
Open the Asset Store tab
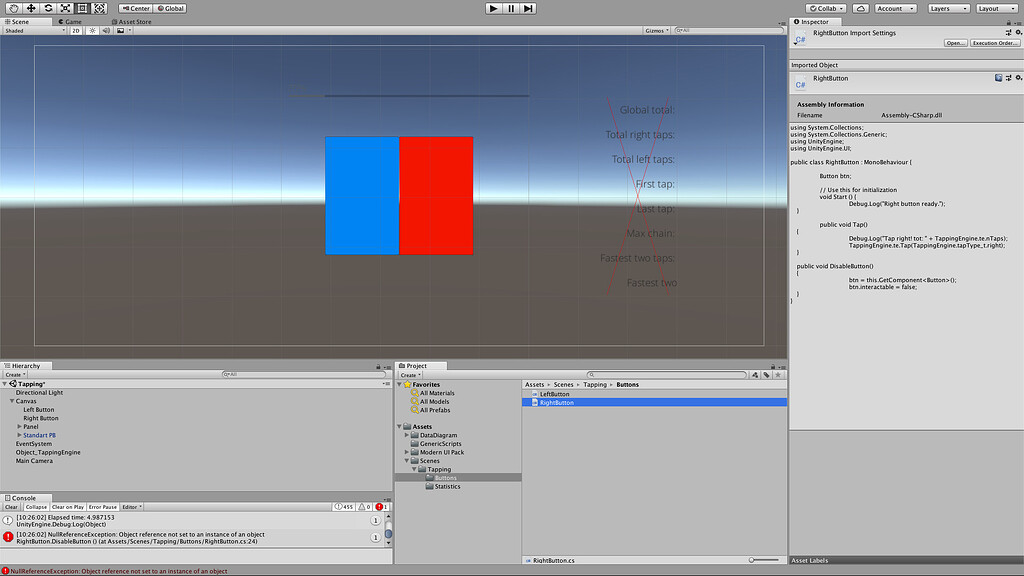135,21
